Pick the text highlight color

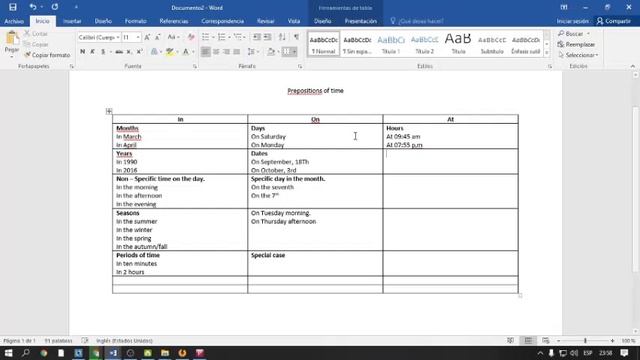(x=169, y=52)
